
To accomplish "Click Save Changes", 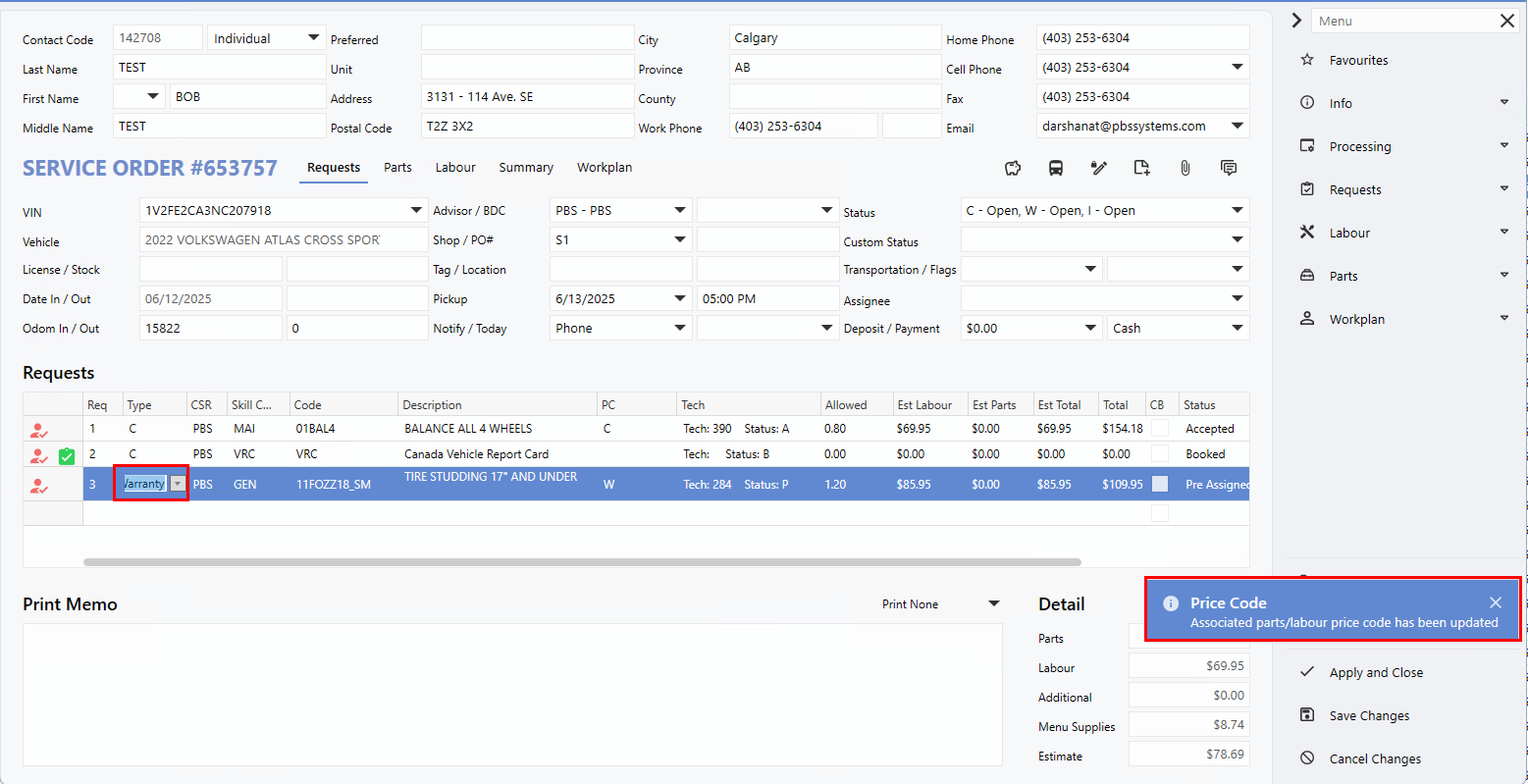I will tap(1369, 716).
